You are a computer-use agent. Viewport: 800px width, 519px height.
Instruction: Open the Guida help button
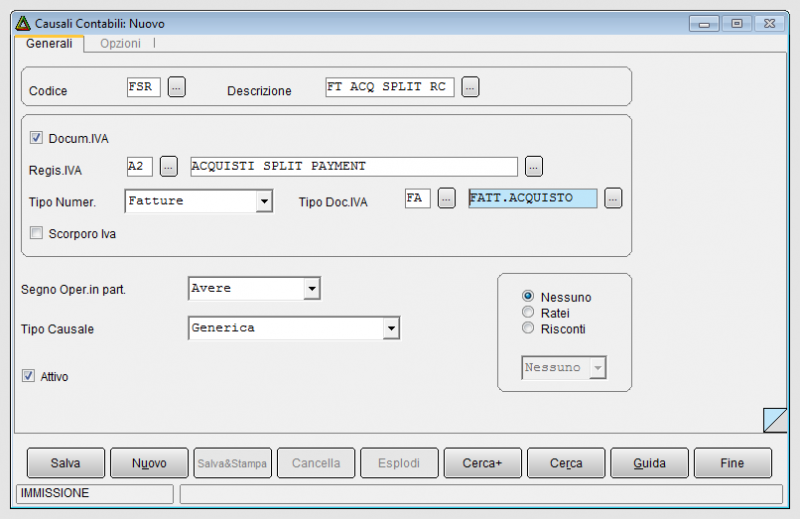[x=649, y=463]
